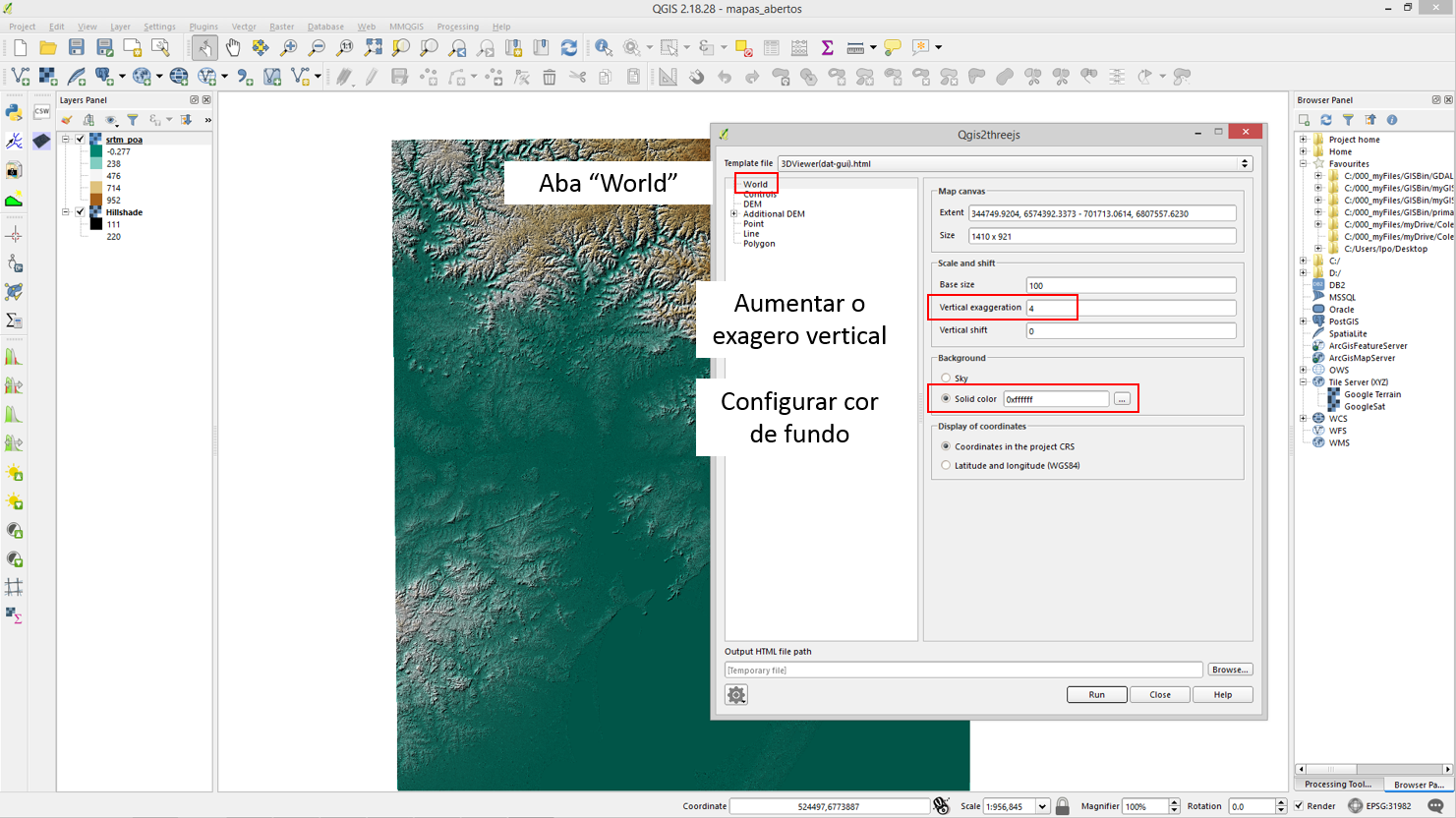The image size is (1456, 818).
Task: Click the Zoom In magnifier tool
Action: (289, 47)
